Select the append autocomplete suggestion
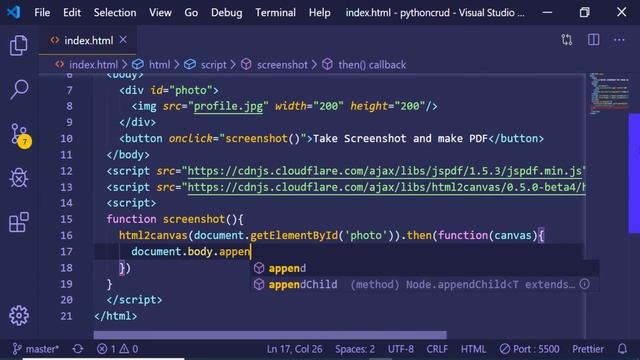Viewport: 640px width, 360px height. pyautogui.click(x=424, y=268)
